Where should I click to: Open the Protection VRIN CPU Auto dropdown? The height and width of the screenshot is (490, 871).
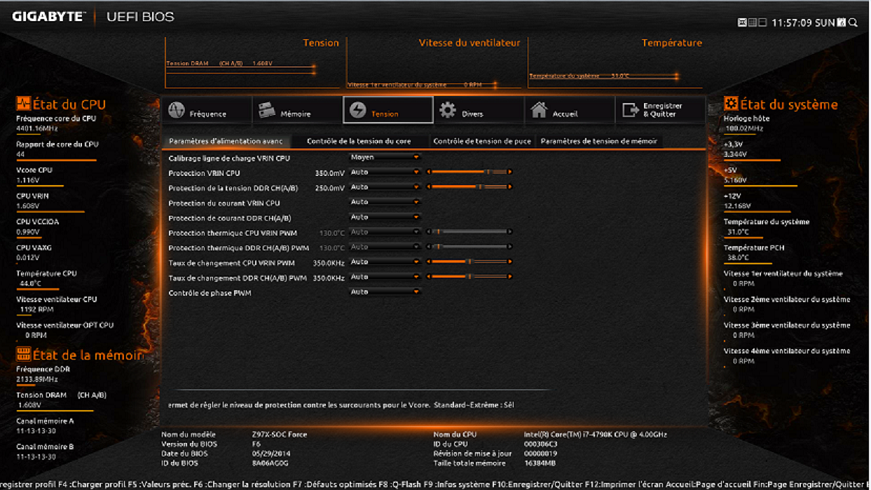point(384,172)
